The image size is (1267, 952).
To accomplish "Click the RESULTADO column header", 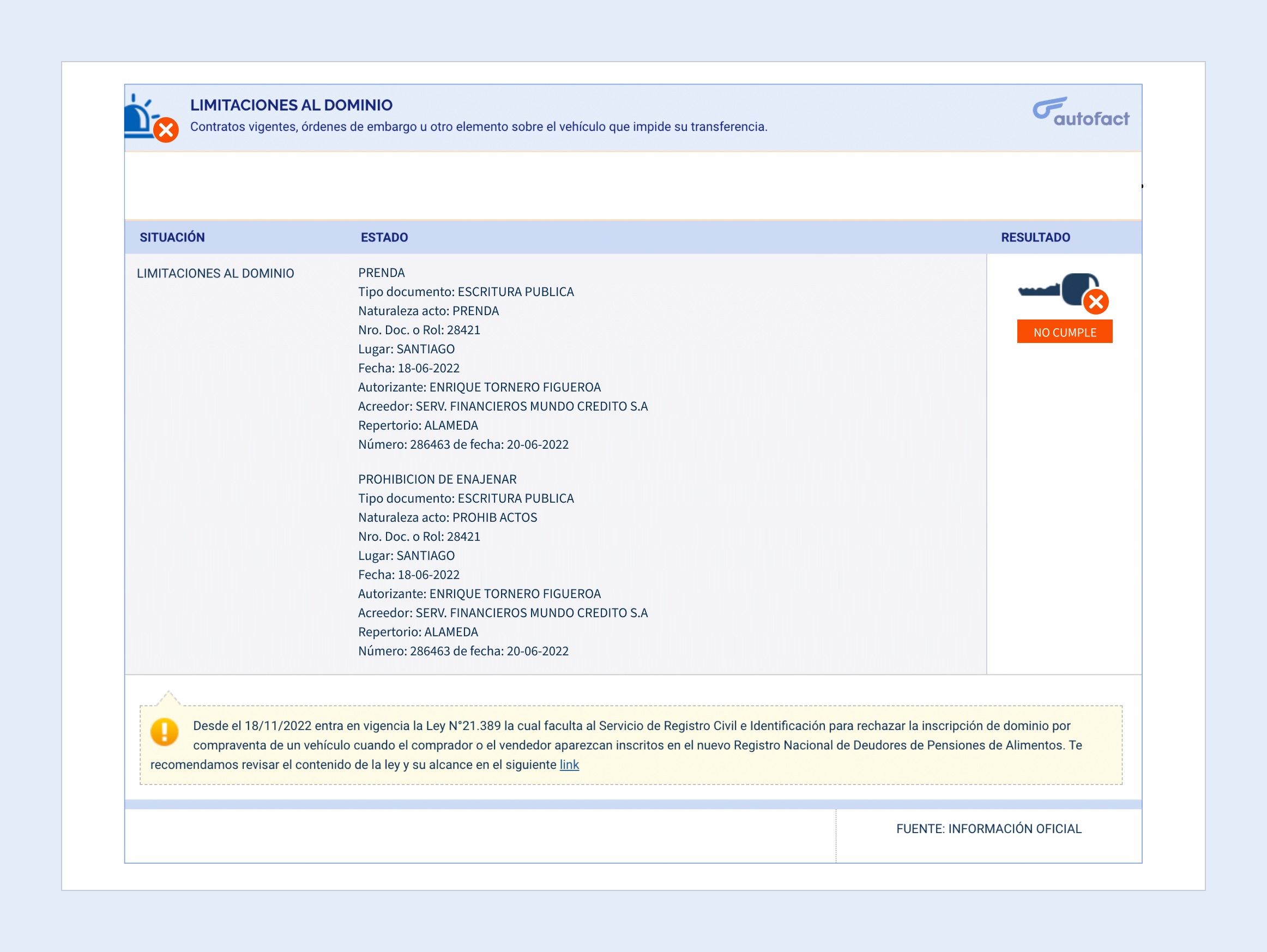I will coord(1035,237).
